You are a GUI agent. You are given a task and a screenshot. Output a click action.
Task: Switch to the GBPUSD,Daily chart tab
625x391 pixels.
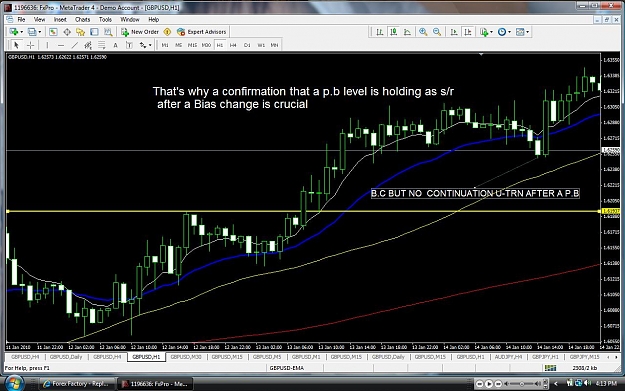tap(66, 357)
